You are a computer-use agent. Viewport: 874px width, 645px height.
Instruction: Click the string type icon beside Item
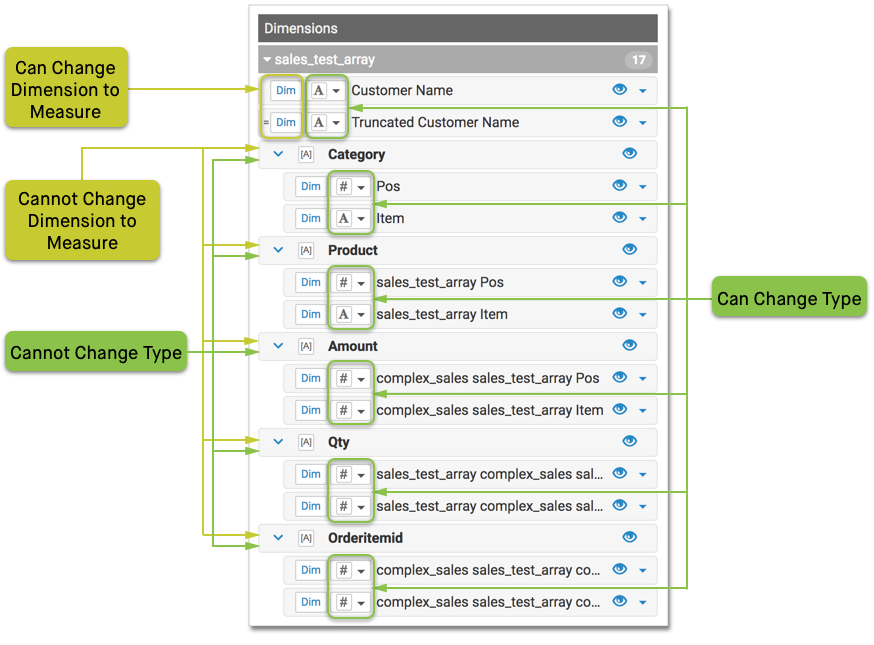344,219
